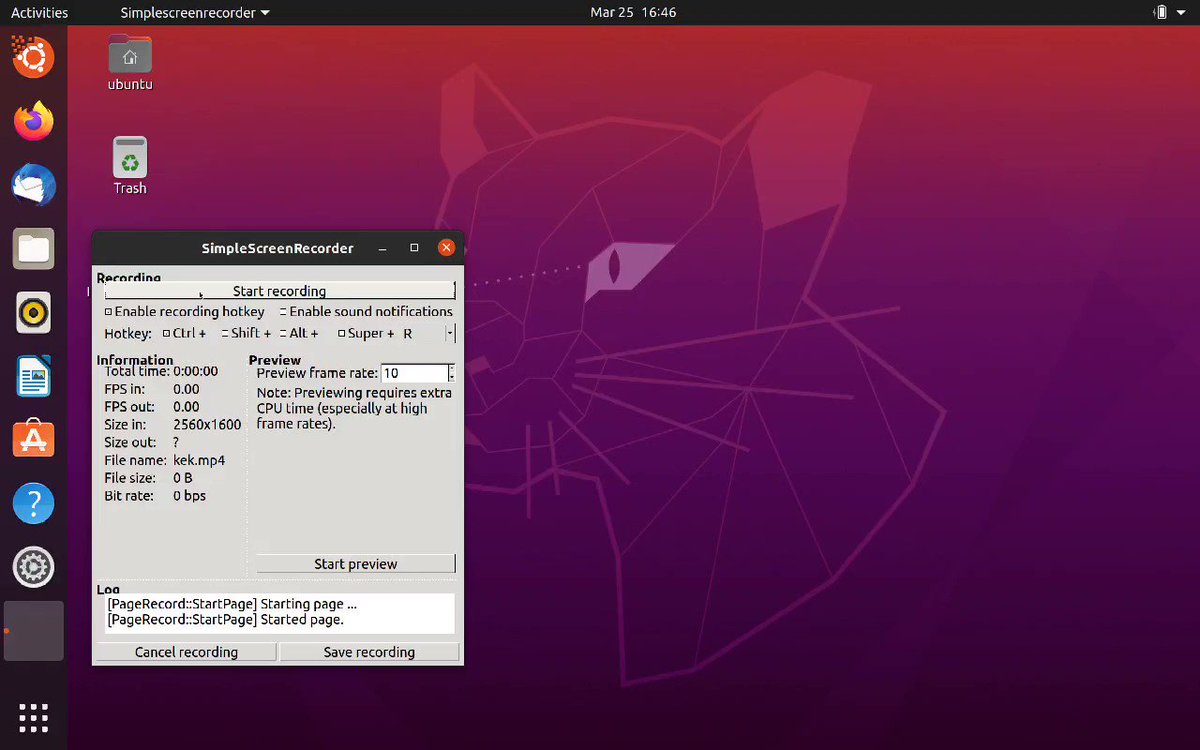
Task: Click the preview frame rate stepper arrows
Action: 451,373
